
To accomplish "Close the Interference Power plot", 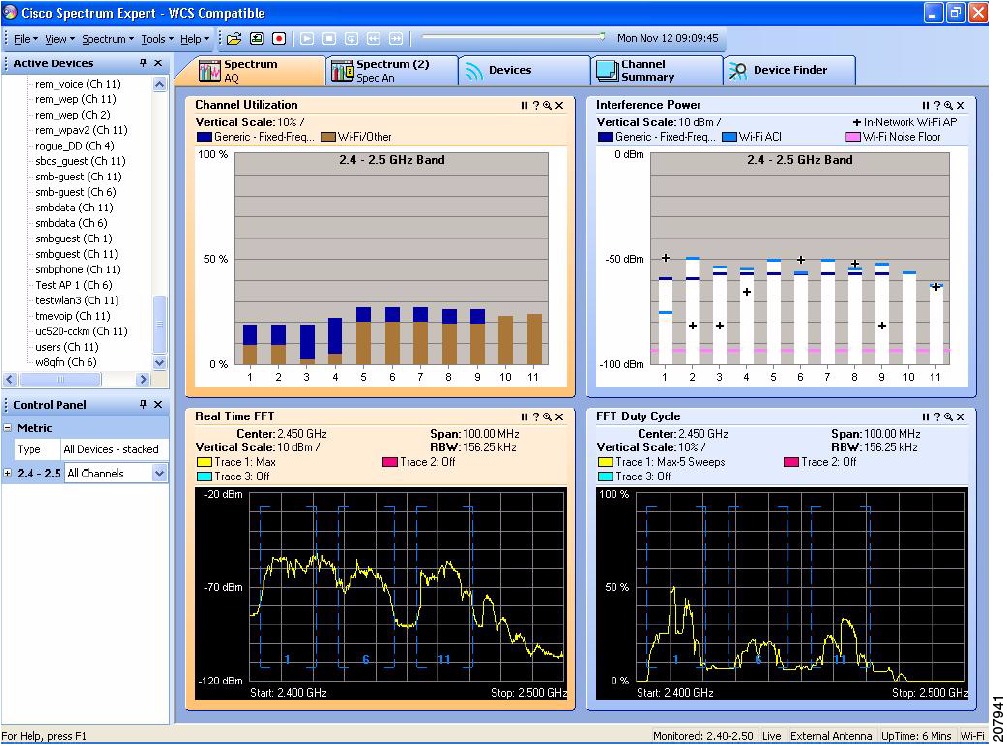I will (960, 105).
